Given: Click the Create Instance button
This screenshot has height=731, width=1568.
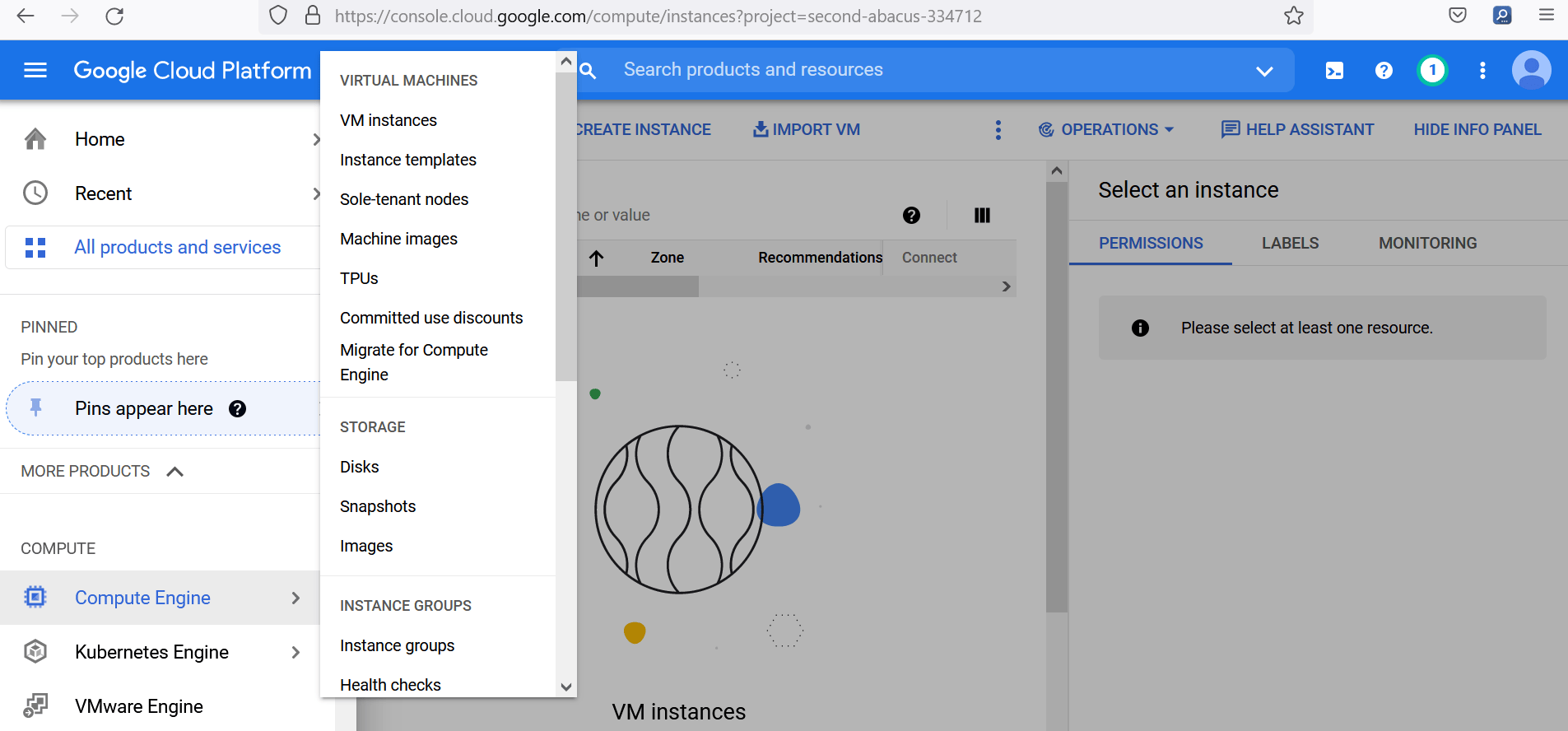Looking at the screenshot, I should (x=644, y=129).
